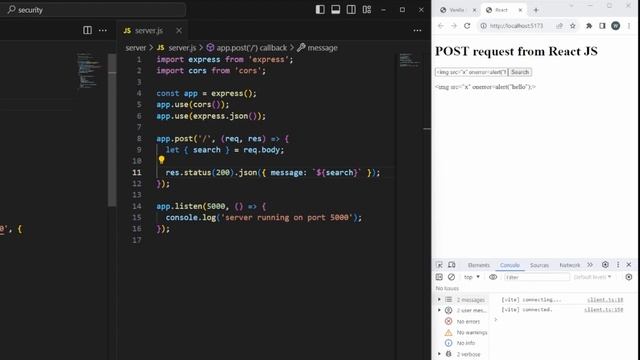640x360 pixels.
Task: Open the Console DevTools tab
Action: pyautogui.click(x=510, y=265)
